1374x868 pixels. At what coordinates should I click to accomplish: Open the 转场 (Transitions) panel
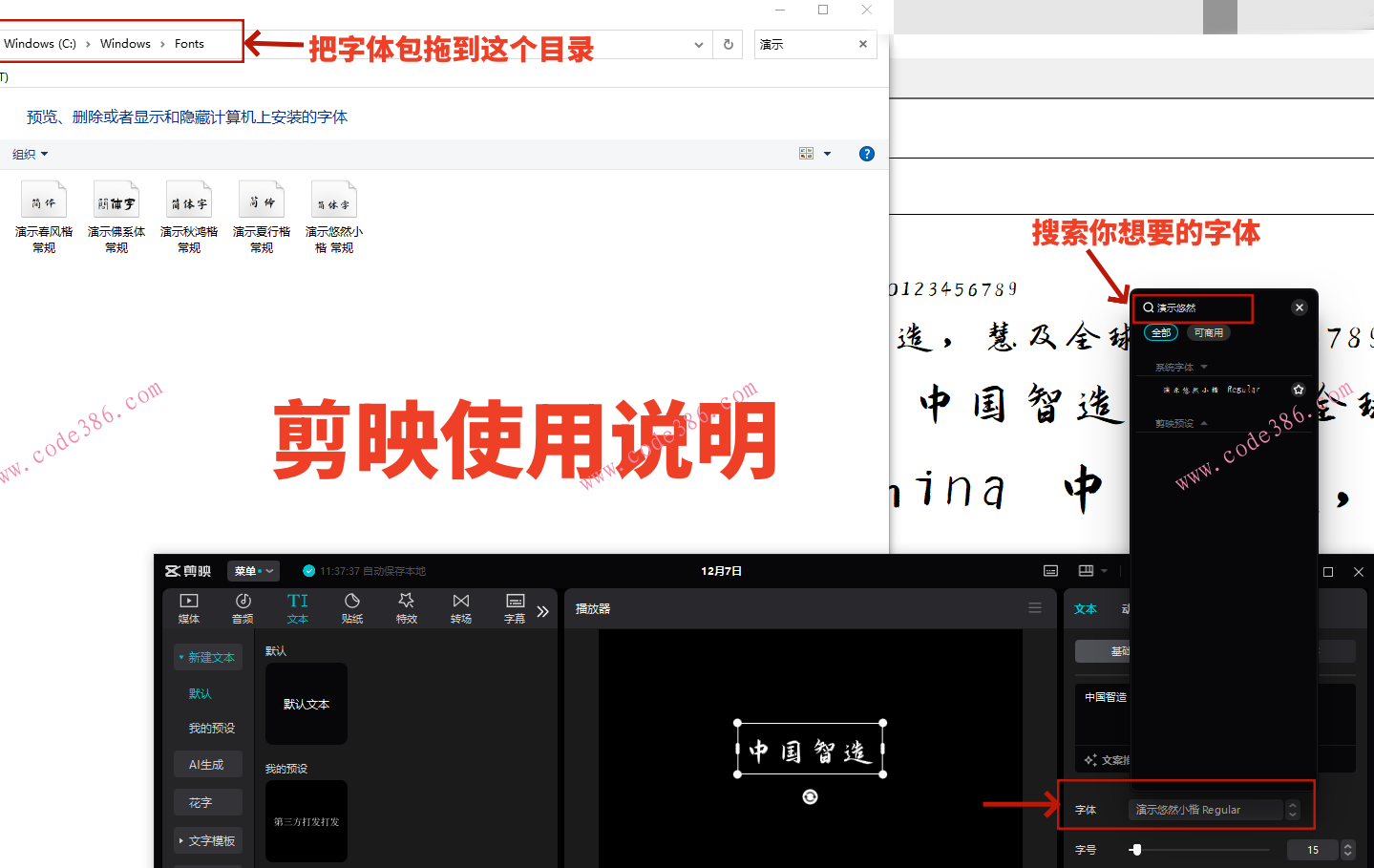461,607
